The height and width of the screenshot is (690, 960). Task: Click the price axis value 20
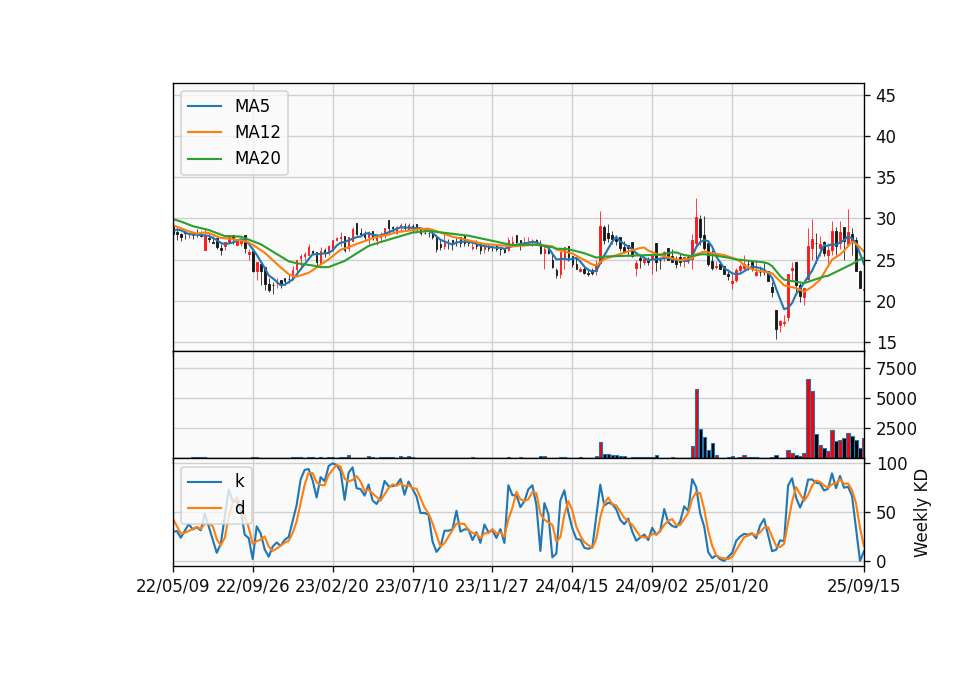[x=885, y=302]
